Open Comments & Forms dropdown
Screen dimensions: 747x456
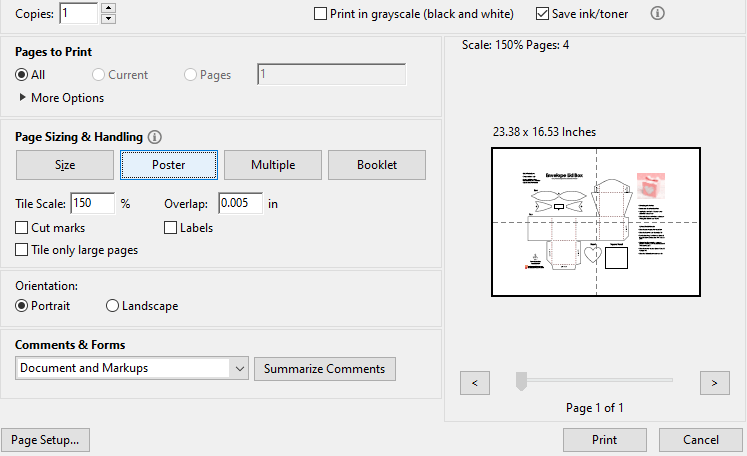[x=239, y=368]
